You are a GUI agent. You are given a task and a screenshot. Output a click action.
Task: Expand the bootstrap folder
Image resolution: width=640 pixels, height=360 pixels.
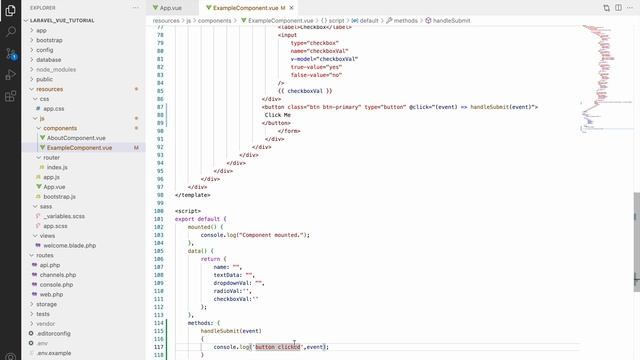pyautogui.click(x=49, y=40)
